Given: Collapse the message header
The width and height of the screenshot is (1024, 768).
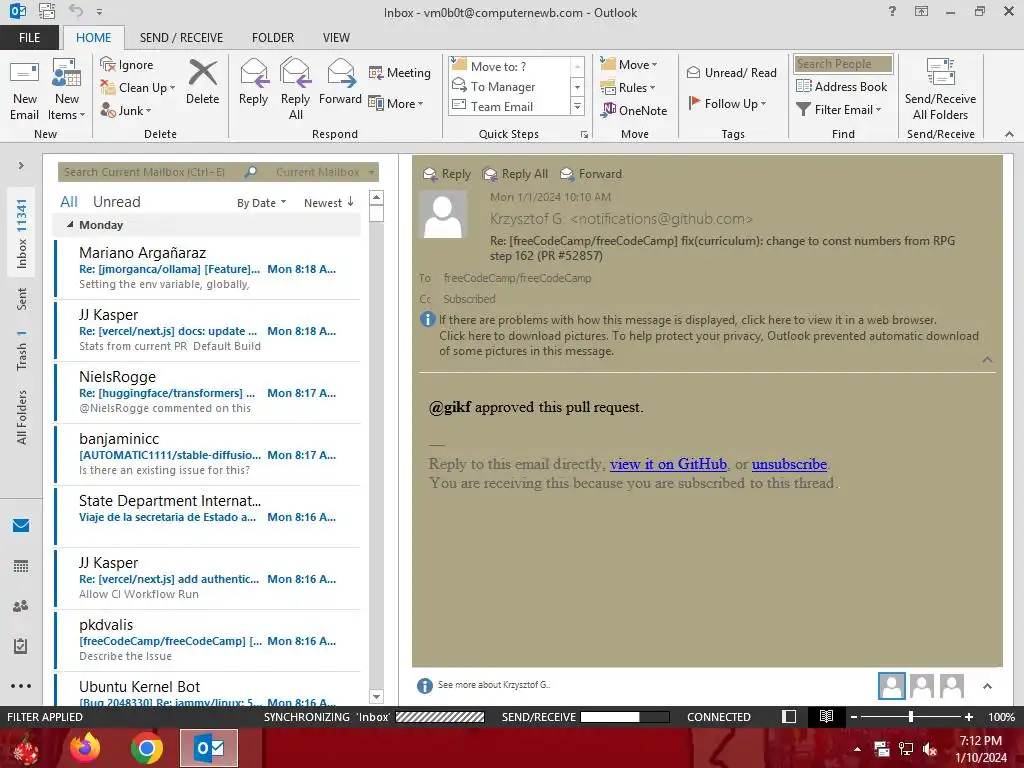Looking at the screenshot, I should 987,360.
